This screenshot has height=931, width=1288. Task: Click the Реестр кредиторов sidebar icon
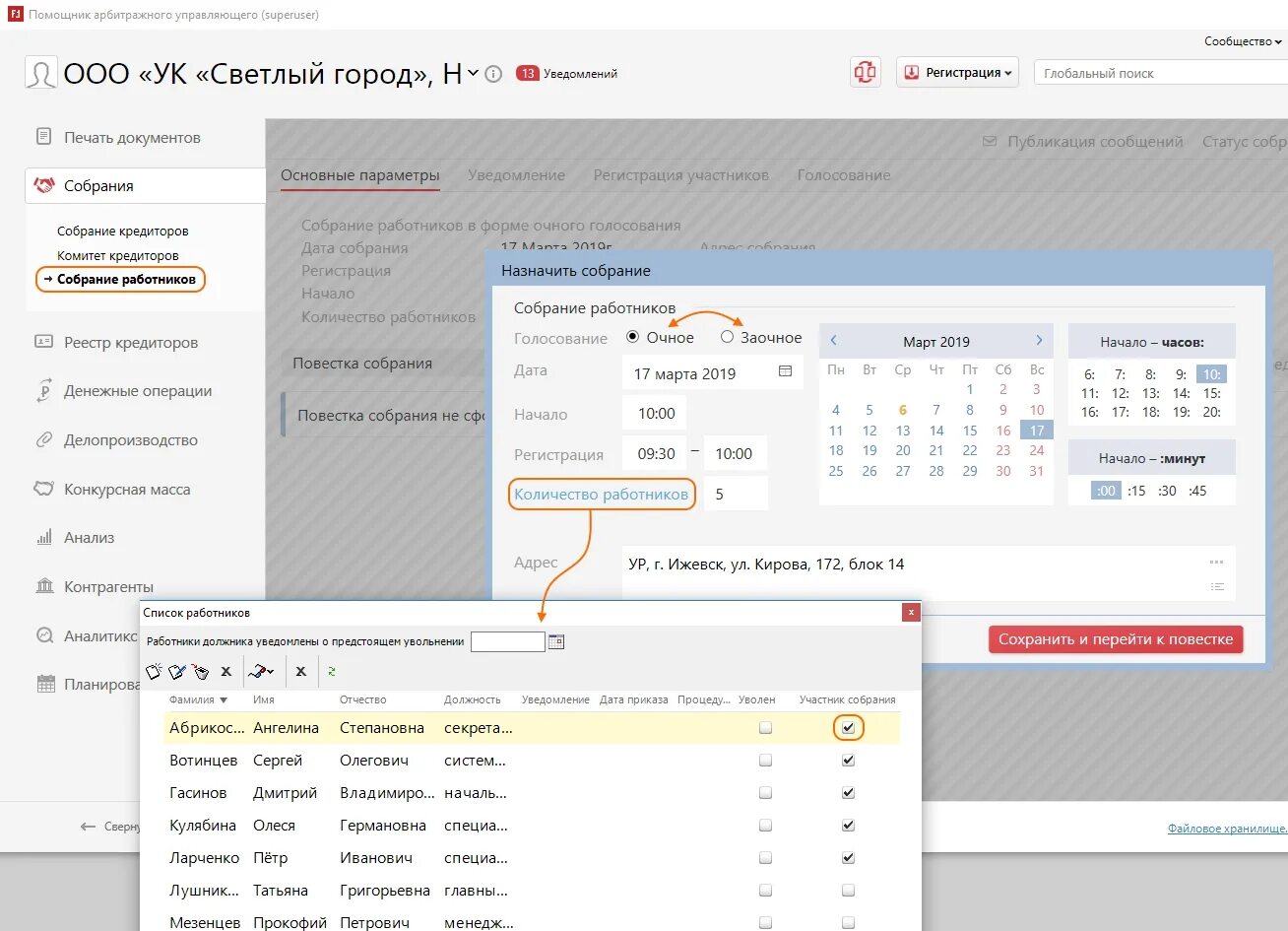[43, 342]
